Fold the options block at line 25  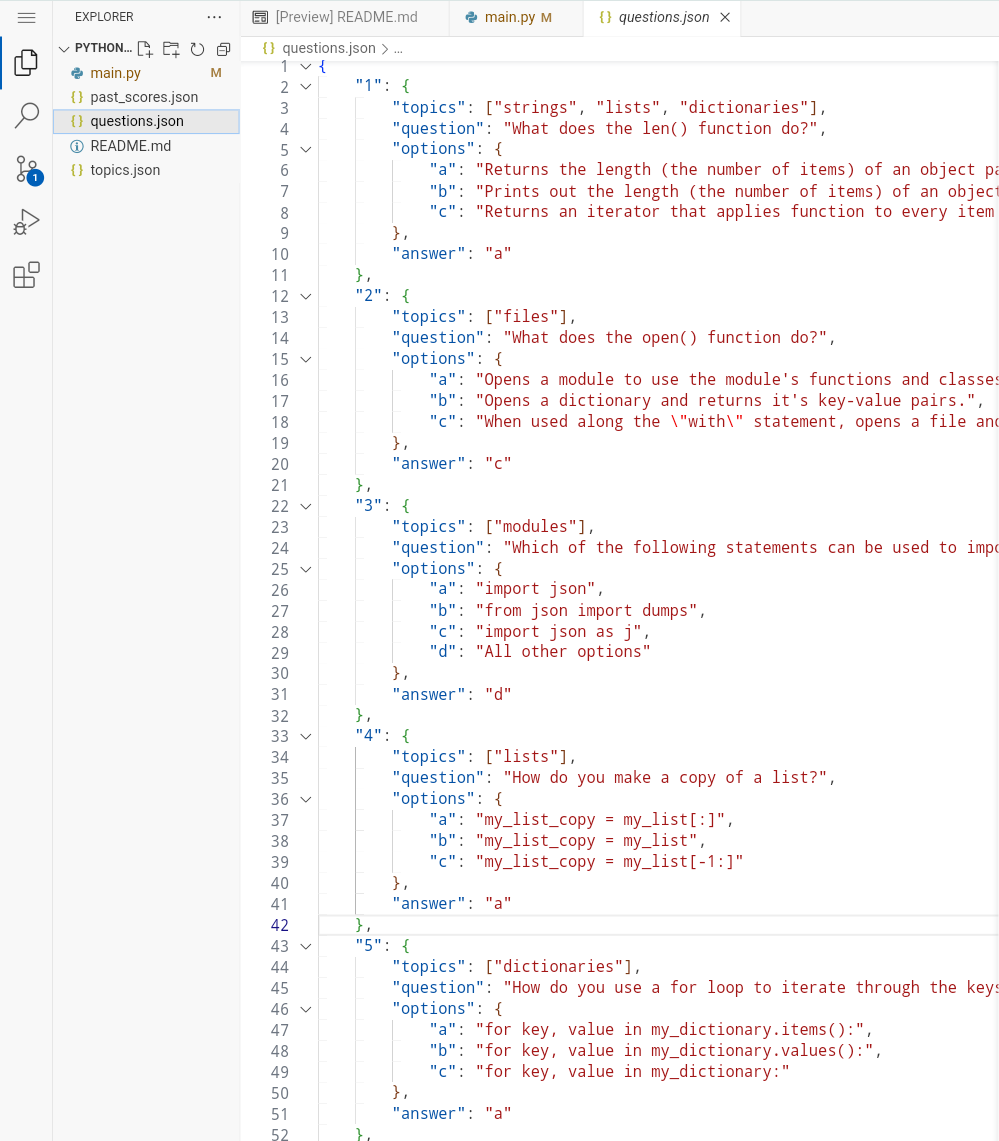coord(306,569)
